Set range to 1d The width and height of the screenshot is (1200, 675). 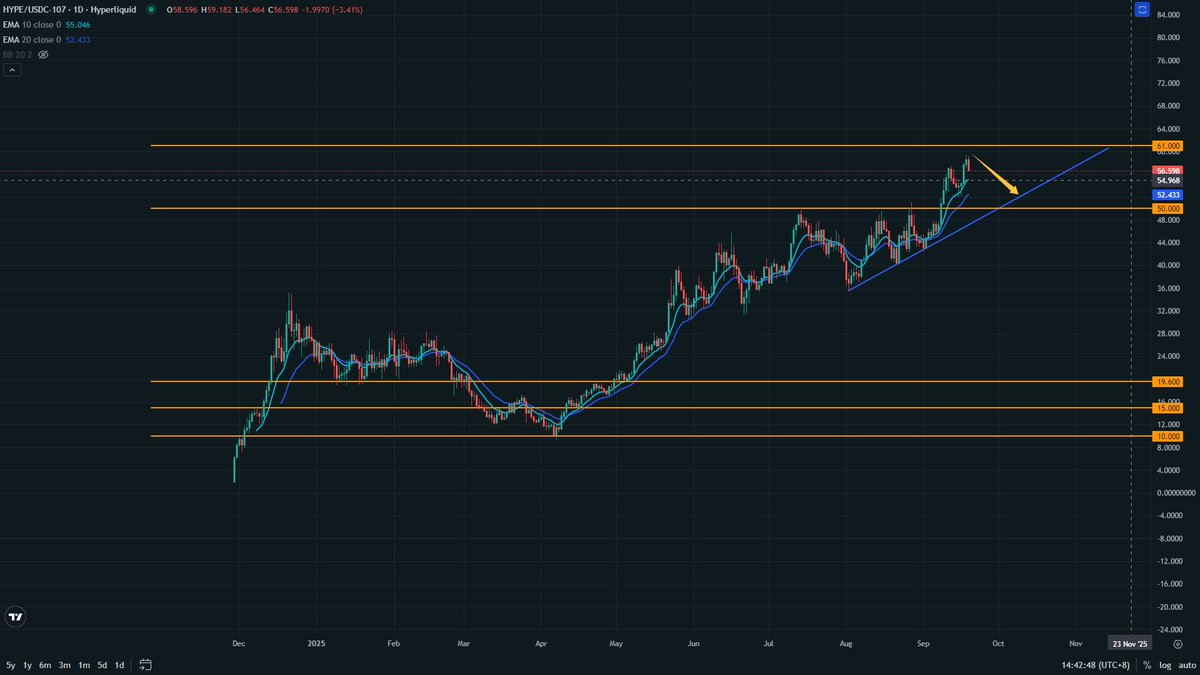click(119, 665)
